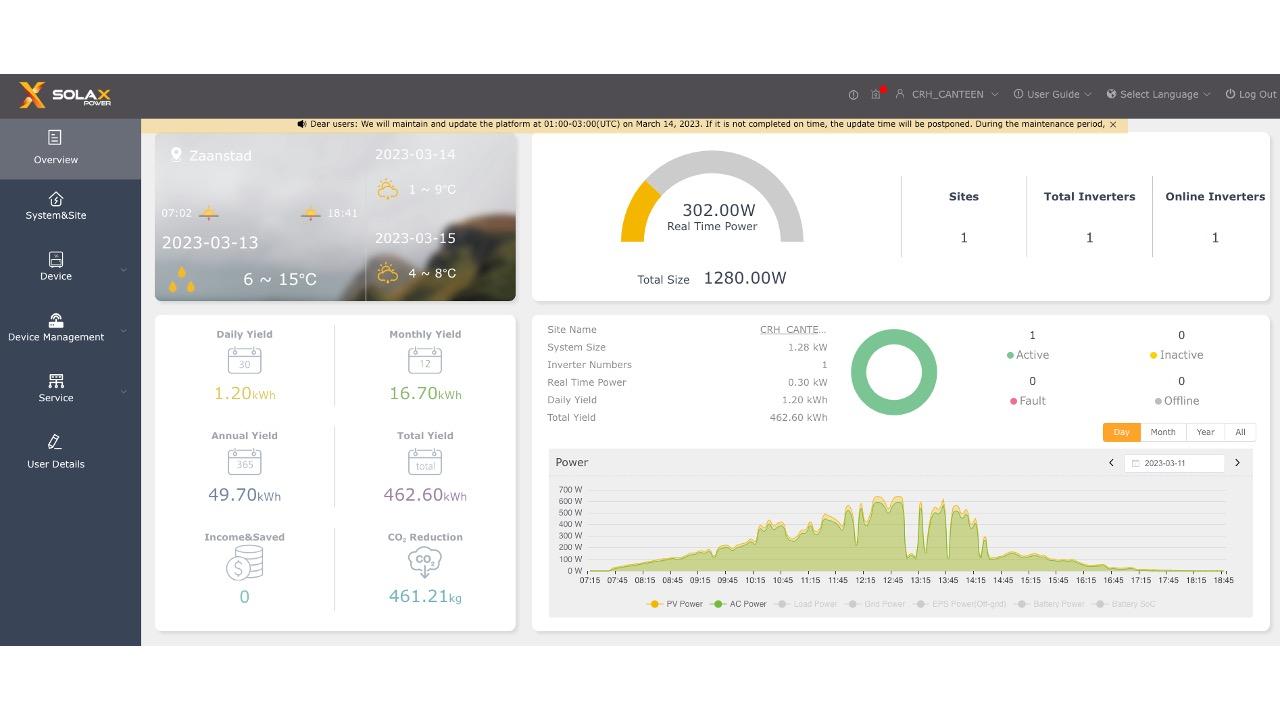Click the notification icon with red dot
1280x720 pixels.
click(x=876, y=94)
